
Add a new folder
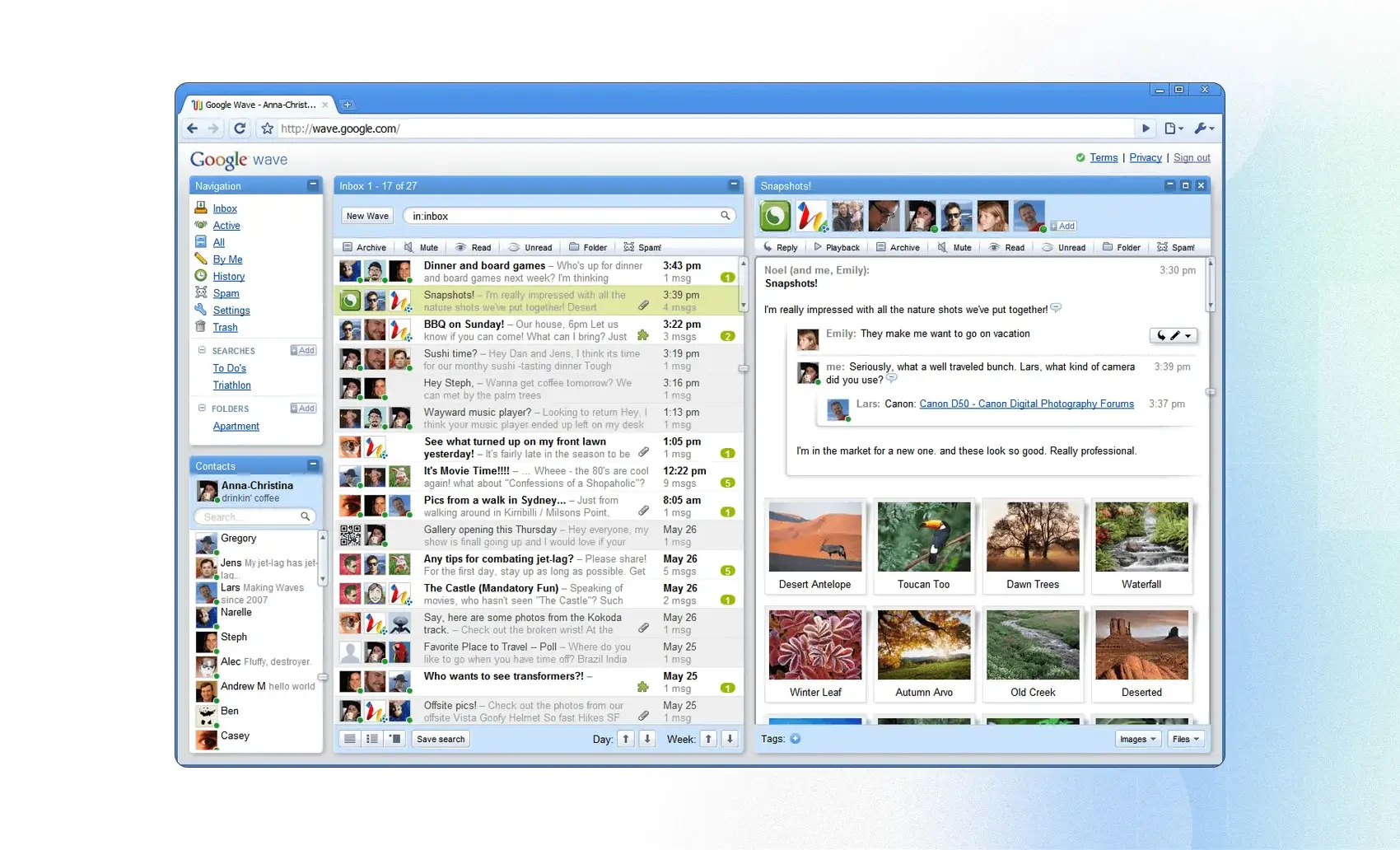coord(303,408)
